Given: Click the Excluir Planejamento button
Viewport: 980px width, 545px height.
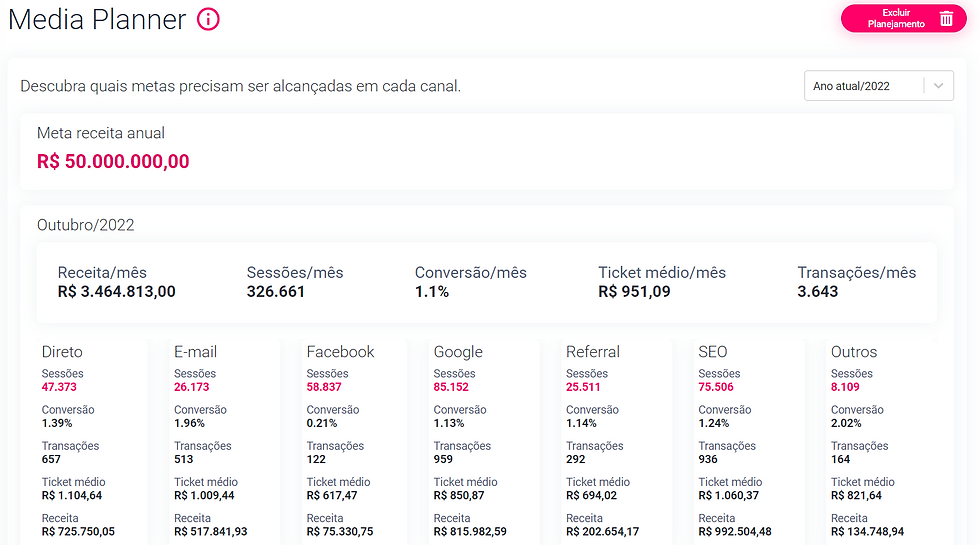Looking at the screenshot, I should click(903, 19).
